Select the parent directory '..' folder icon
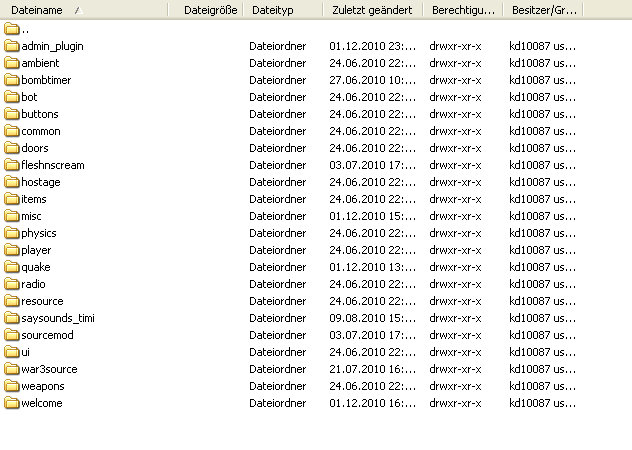632x450 pixels. pyautogui.click(x=11, y=29)
